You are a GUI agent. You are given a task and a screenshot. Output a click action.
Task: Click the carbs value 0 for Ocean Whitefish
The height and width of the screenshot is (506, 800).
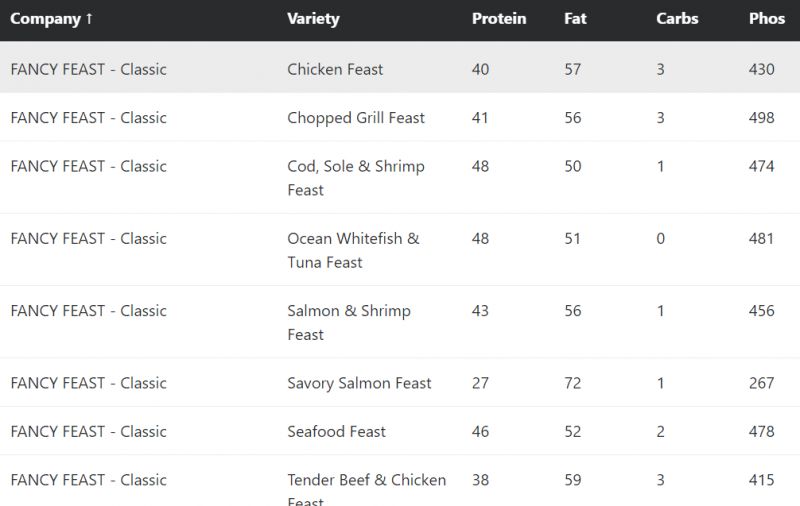(661, 239)
